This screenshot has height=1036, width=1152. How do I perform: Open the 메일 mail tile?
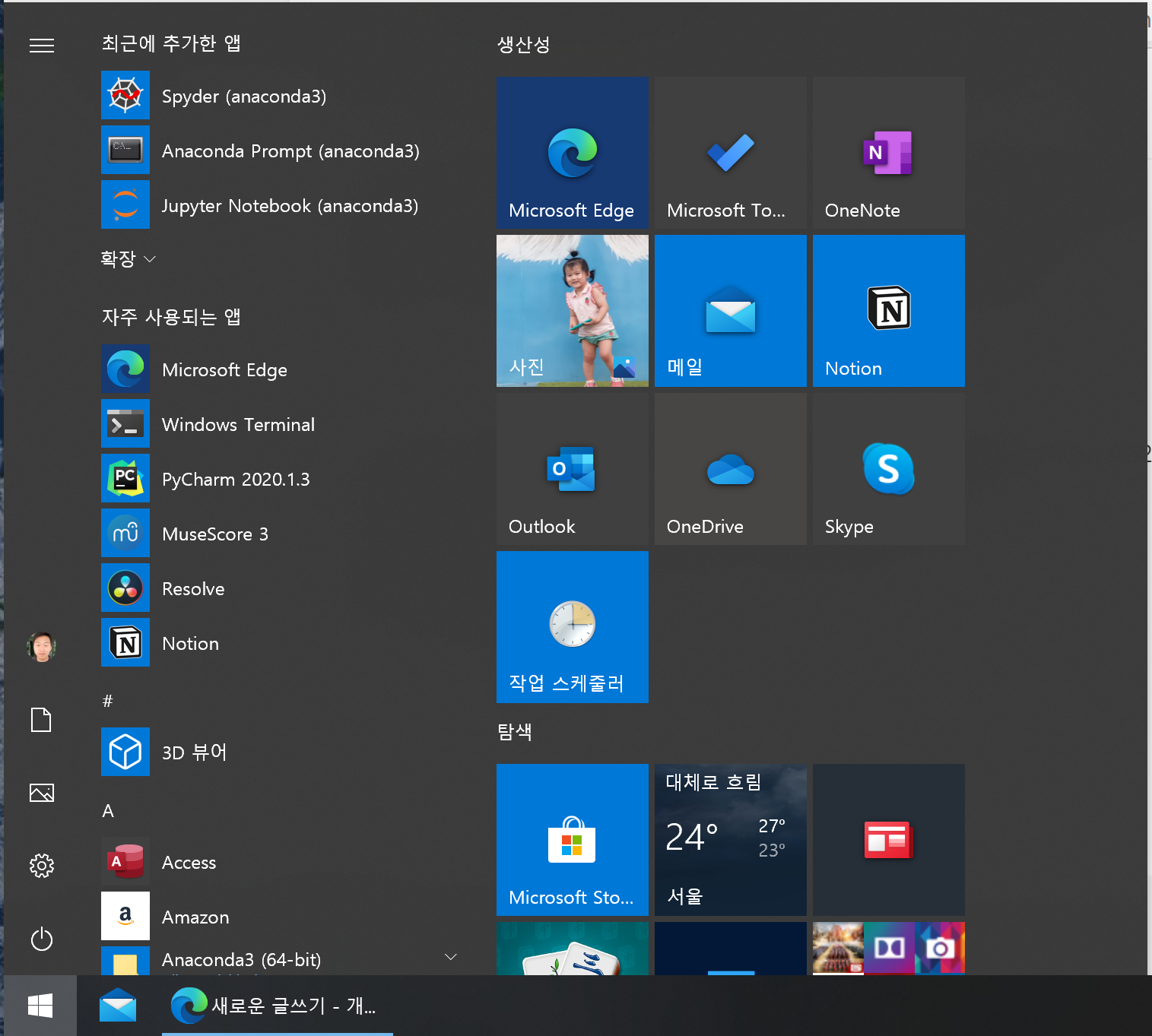coord(731,311)
